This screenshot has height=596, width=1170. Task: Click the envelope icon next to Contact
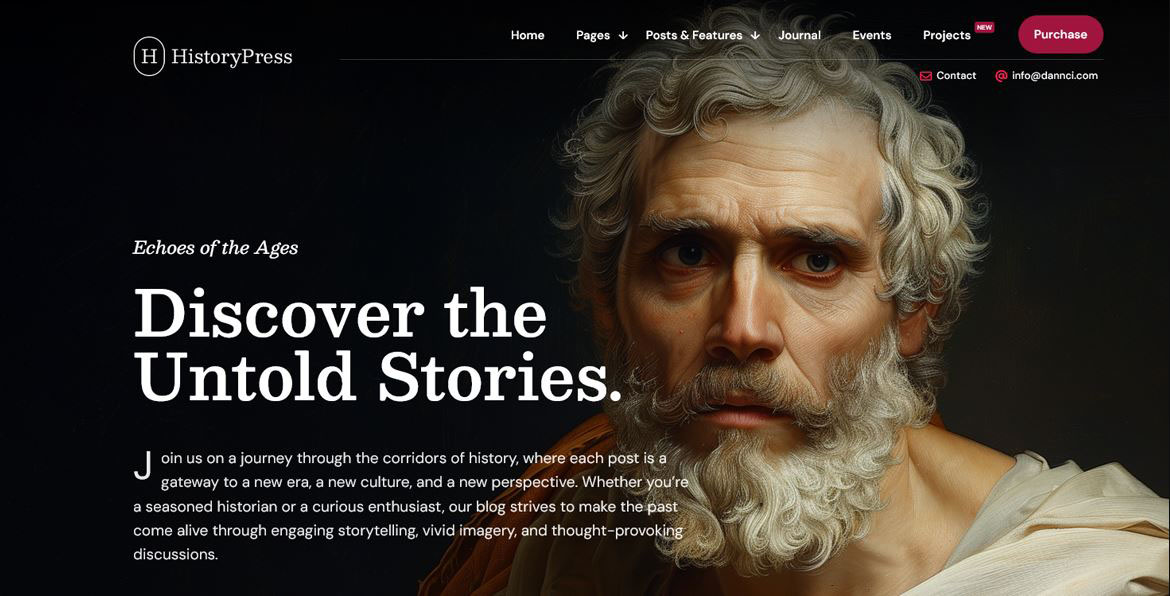pyautogui.click(x=926, y=75)
